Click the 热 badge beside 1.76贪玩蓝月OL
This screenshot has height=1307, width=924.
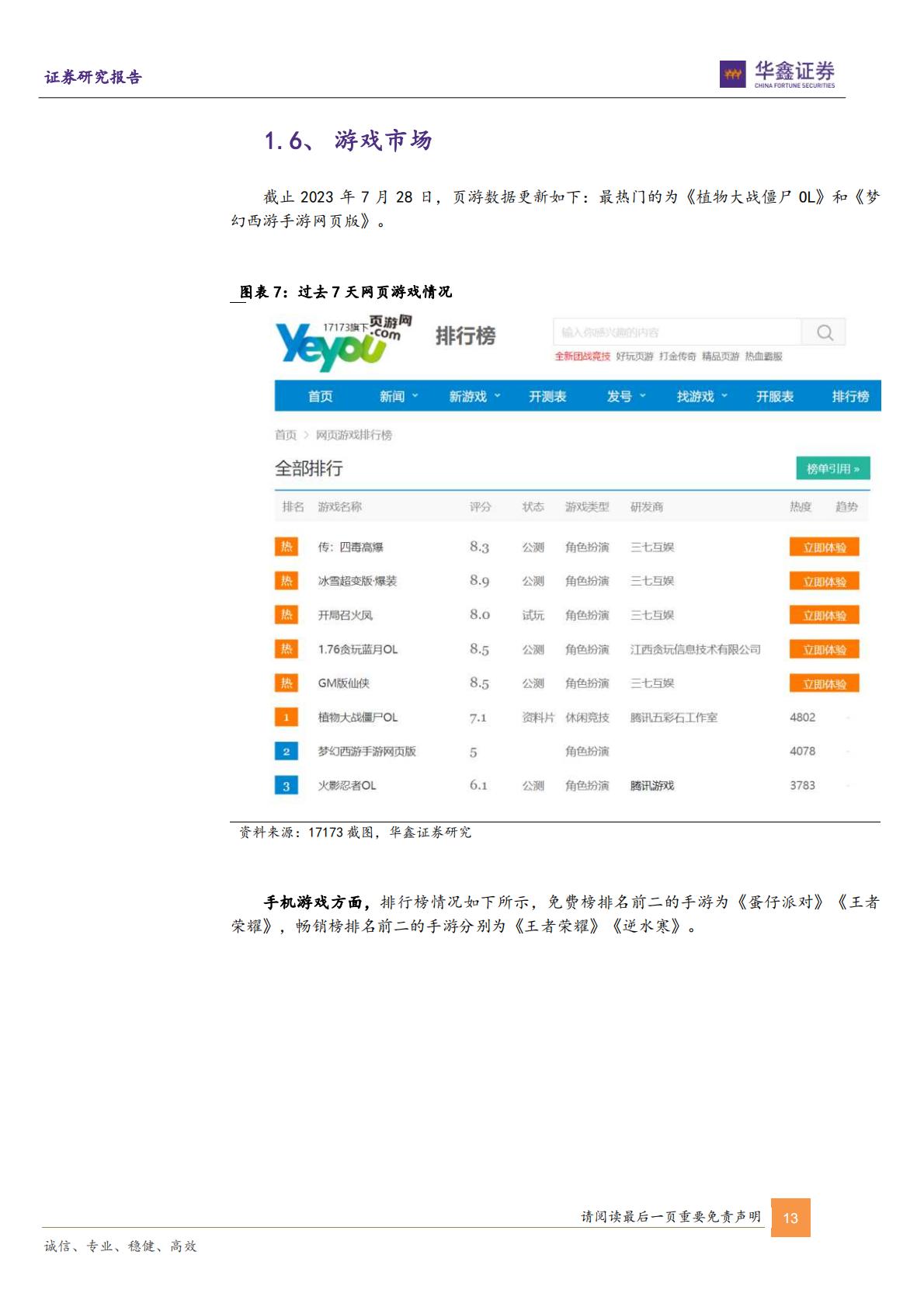pos(287,649)
